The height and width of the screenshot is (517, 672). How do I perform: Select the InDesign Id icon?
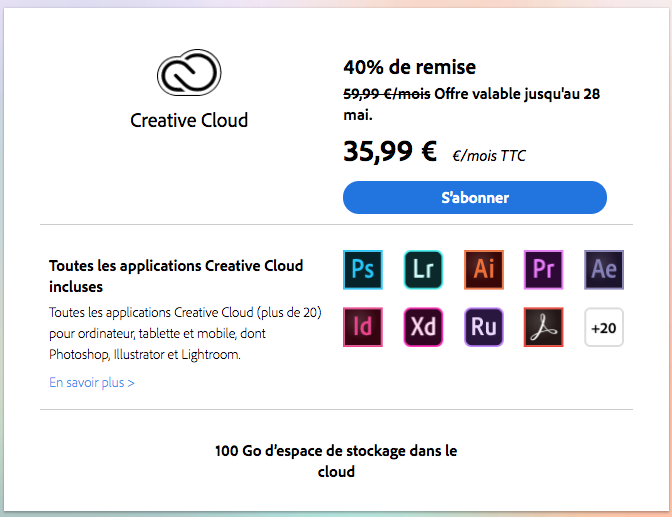(363, 327)
